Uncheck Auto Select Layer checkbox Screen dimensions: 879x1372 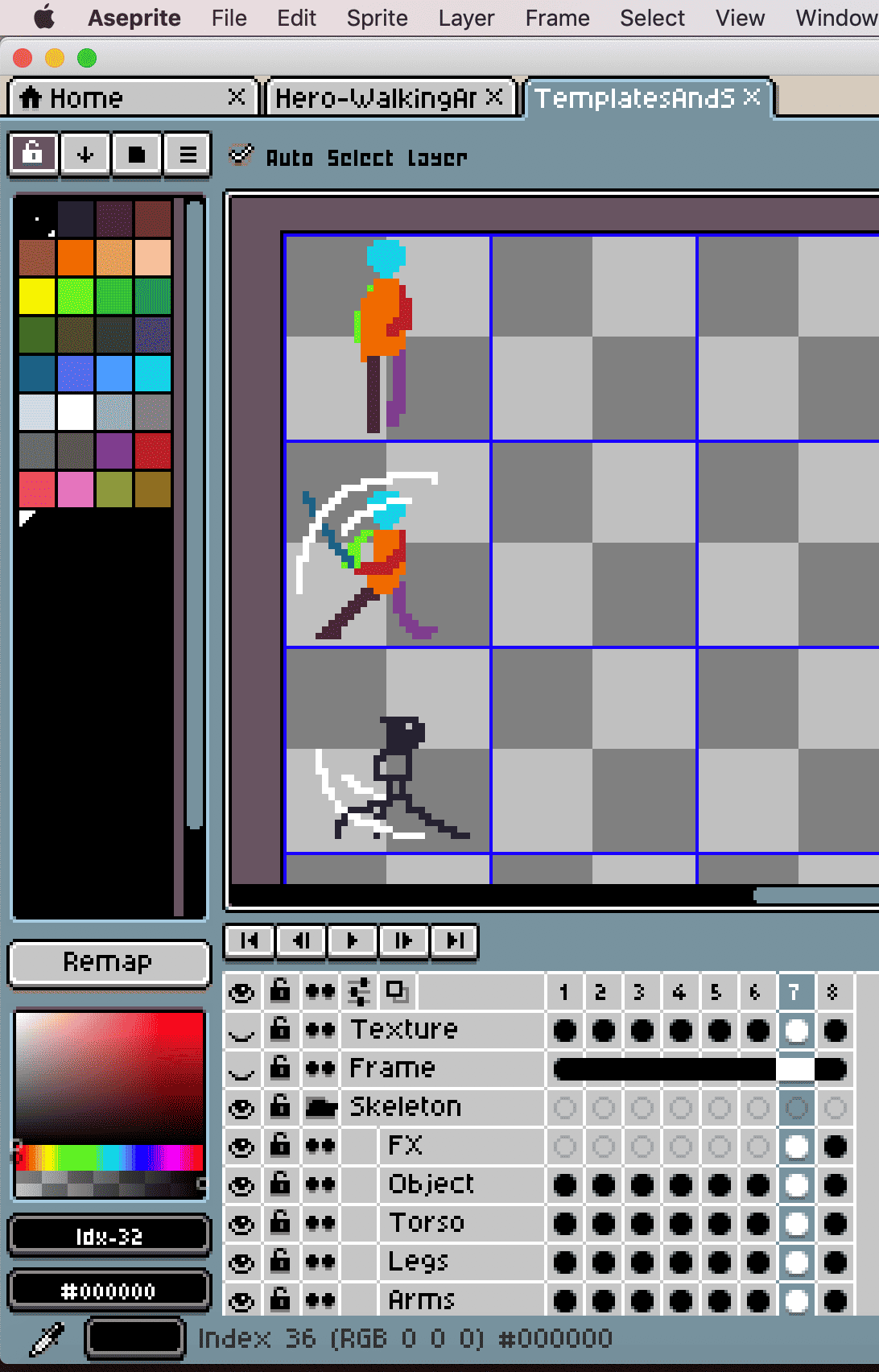pyautogui.click(x=240, y=155)
